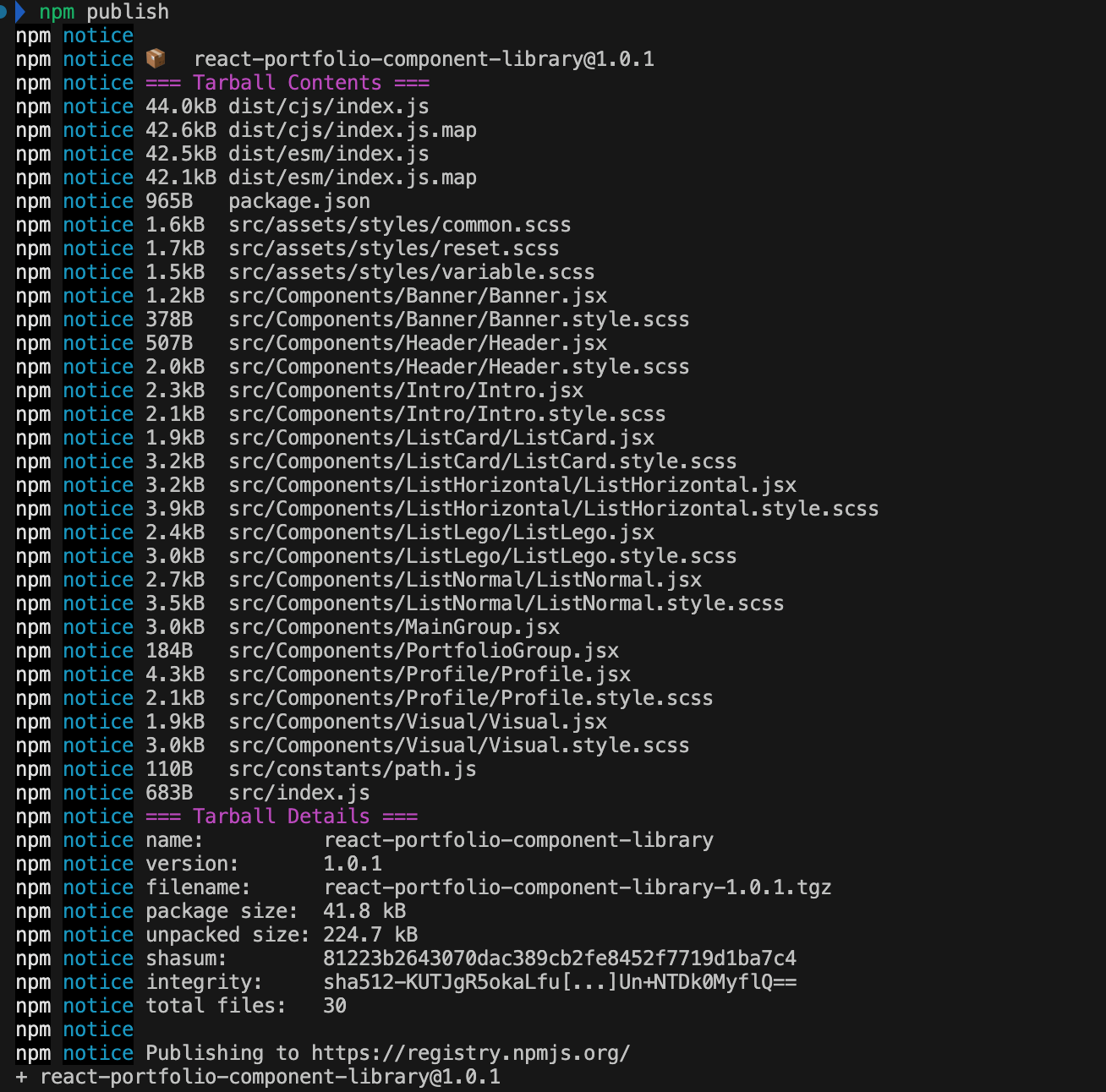Viewport: 1106px width, 1092px height.
Task: Click the shasum hash value
Action: pos(560,958)
